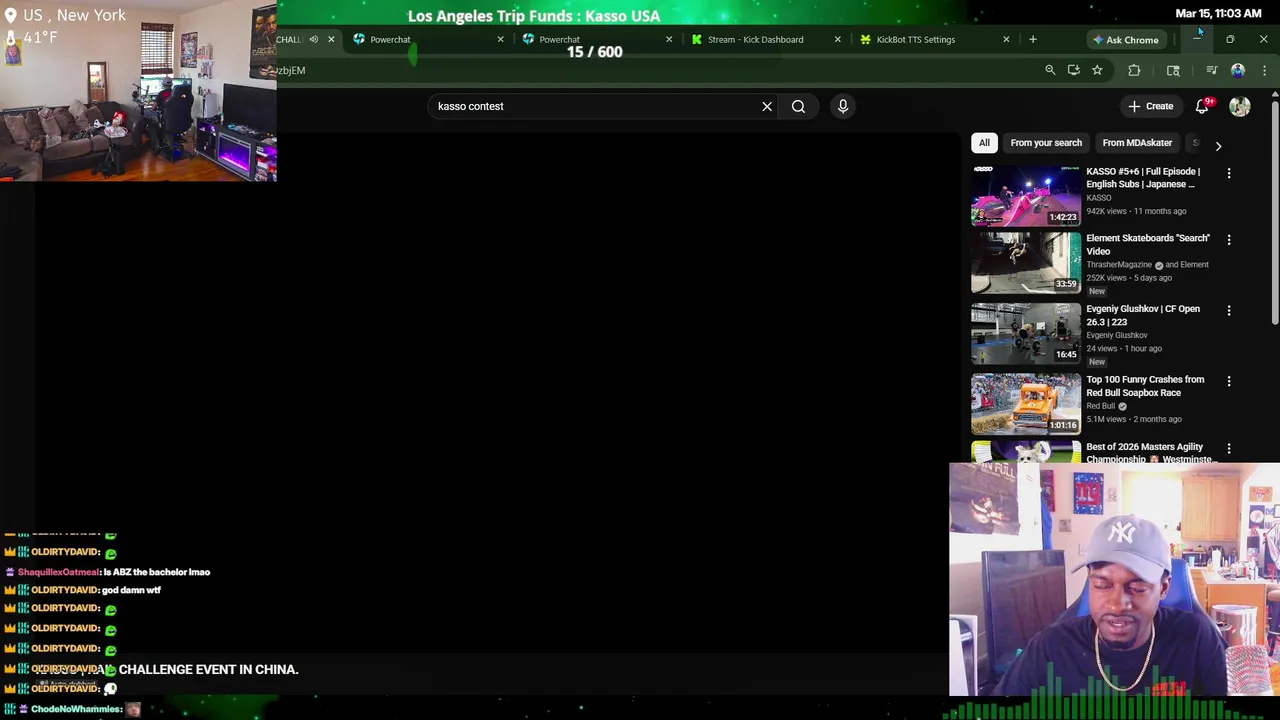Screen dimensions: 1280x720
Task: Open the Chrome extensions puzzle icon
Action: click(1134, 70)
